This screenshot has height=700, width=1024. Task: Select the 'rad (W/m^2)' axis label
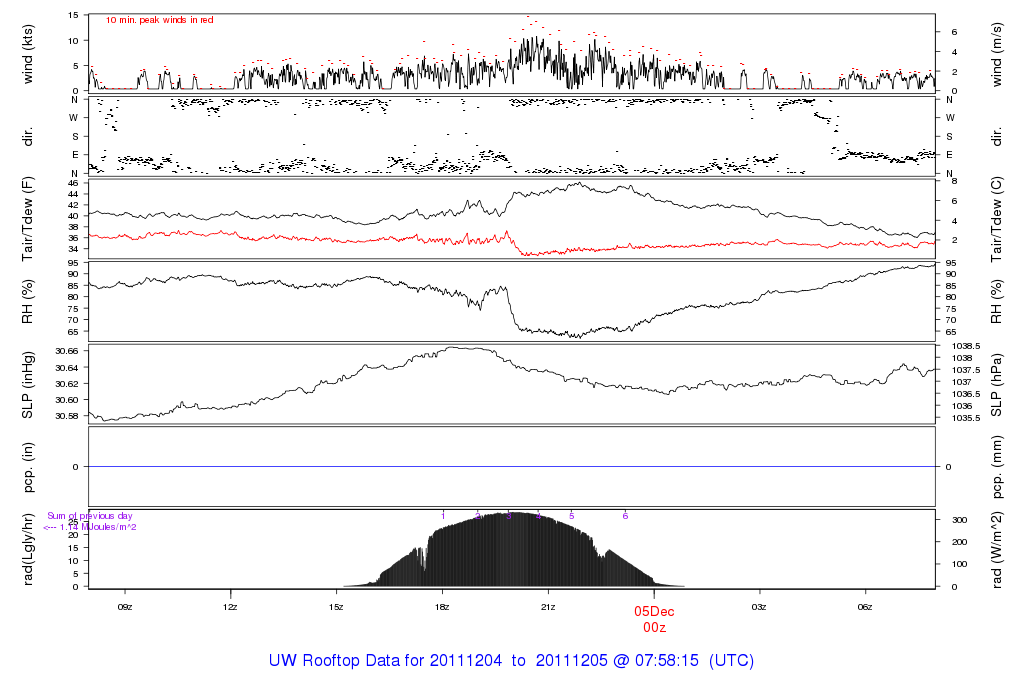[x=997, y=550]
